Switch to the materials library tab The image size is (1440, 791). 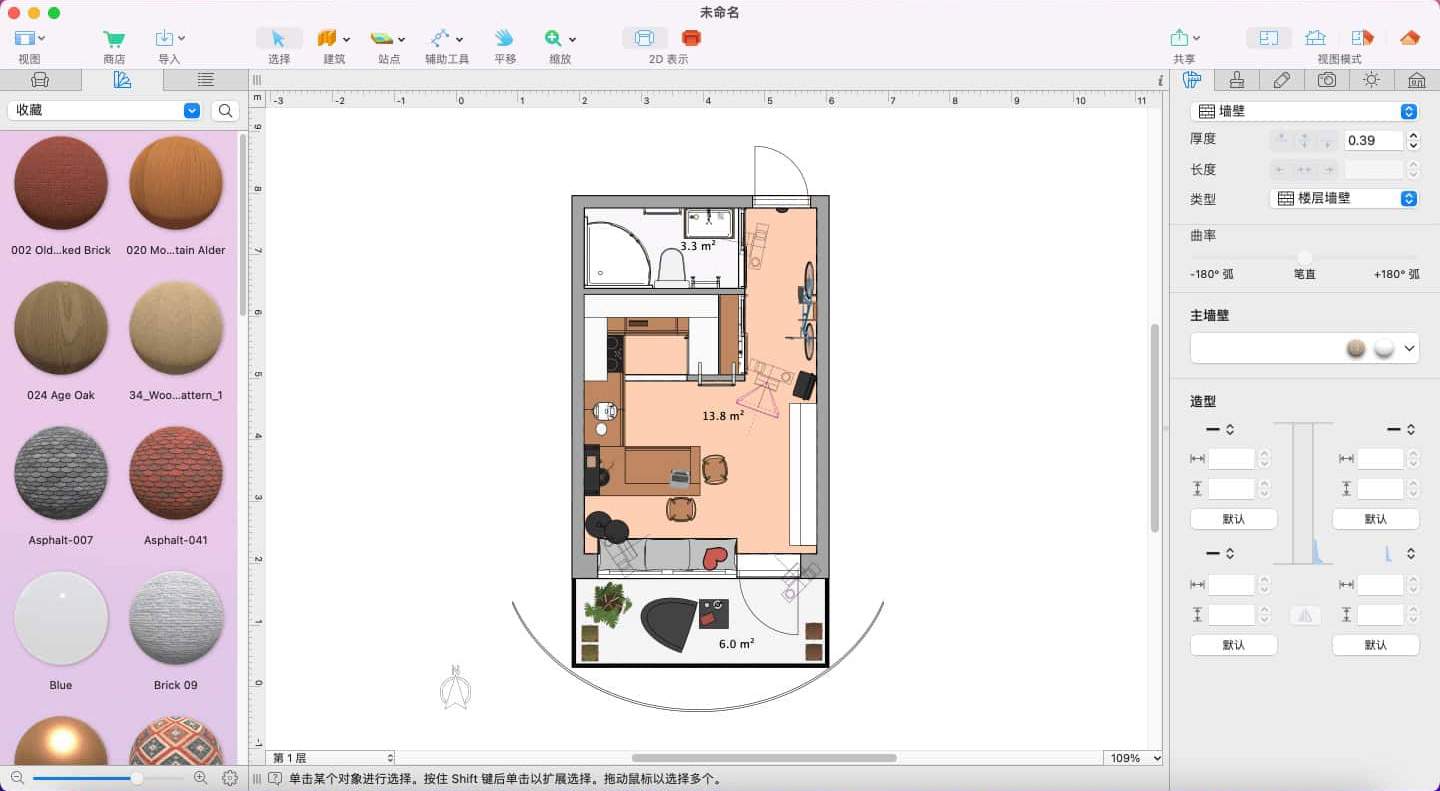click(122, 80)
